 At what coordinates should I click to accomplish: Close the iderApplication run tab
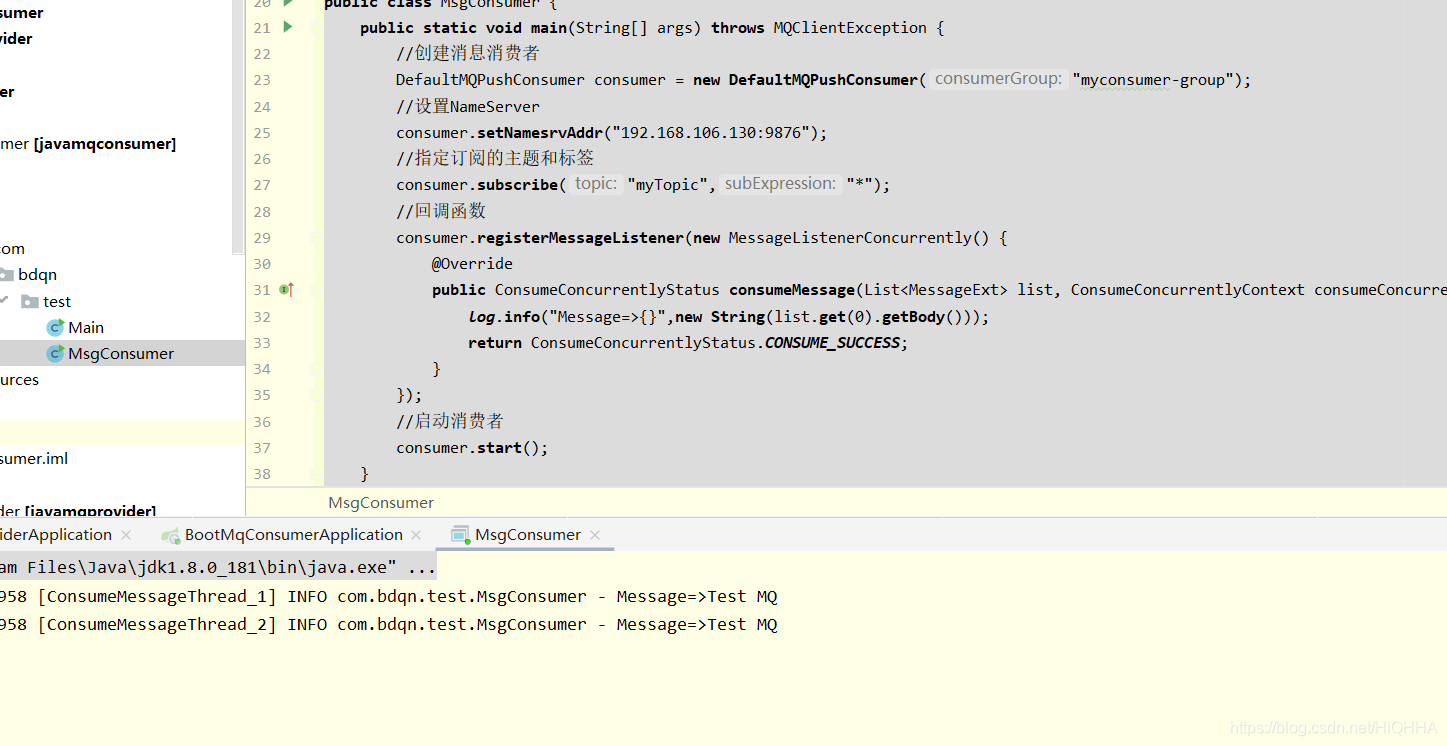[x=126, y=535]
